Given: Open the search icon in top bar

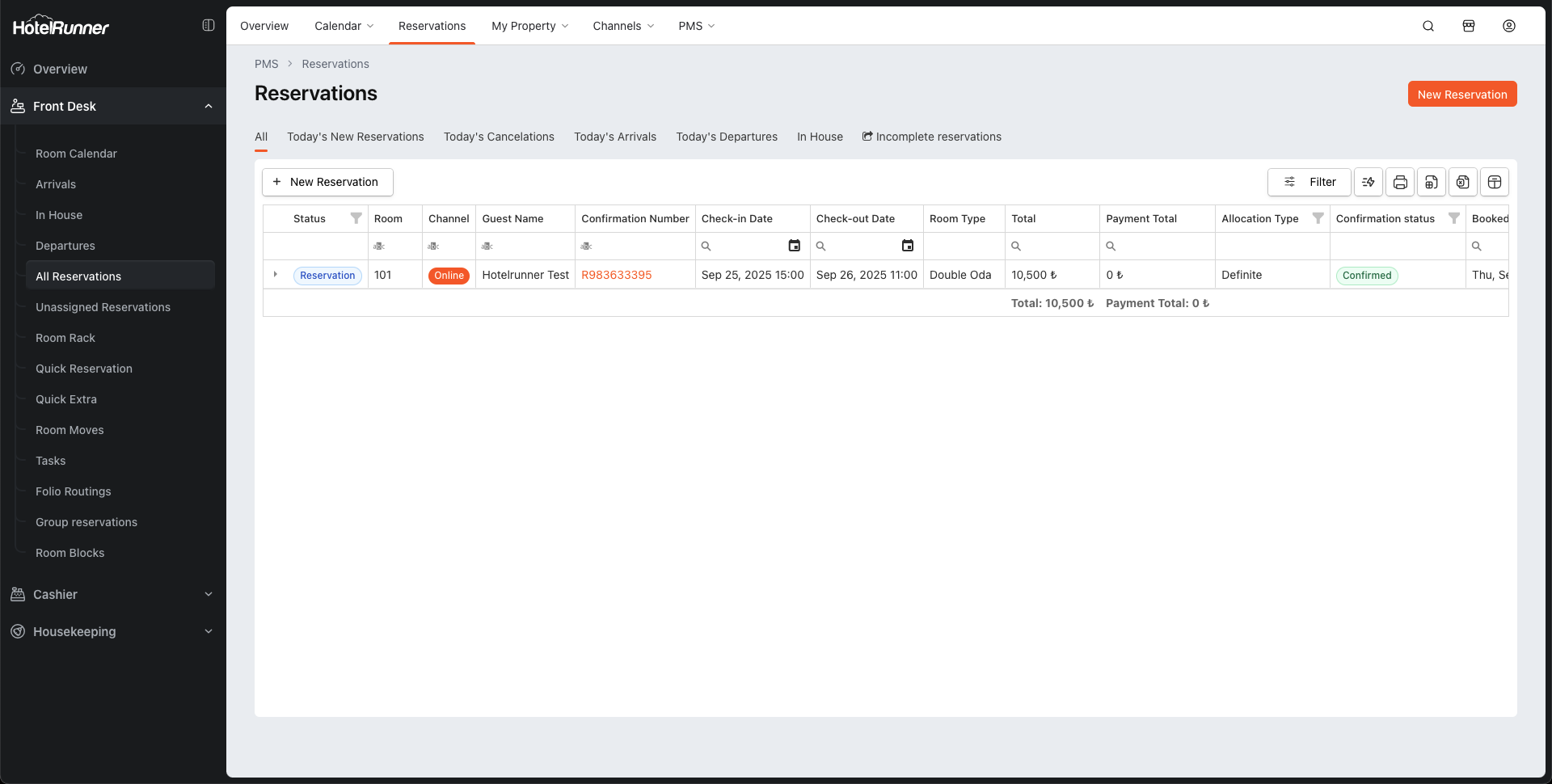Looking at the screenshot, I should click(x=1428, y=26).
